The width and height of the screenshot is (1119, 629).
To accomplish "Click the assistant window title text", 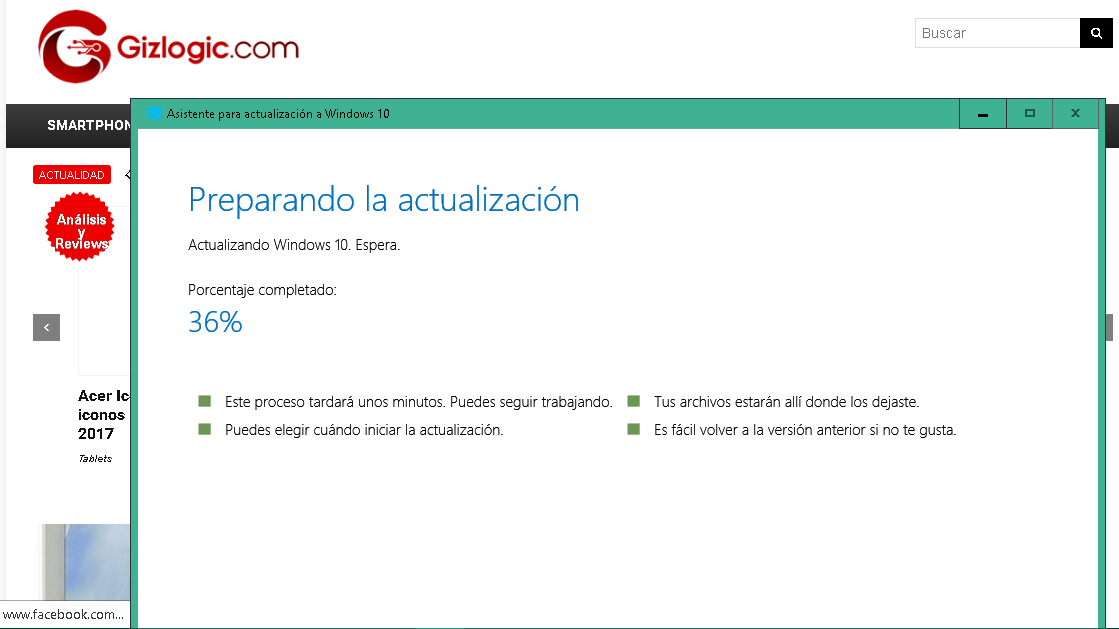I will pyautogui.click(x=278, y=114).
